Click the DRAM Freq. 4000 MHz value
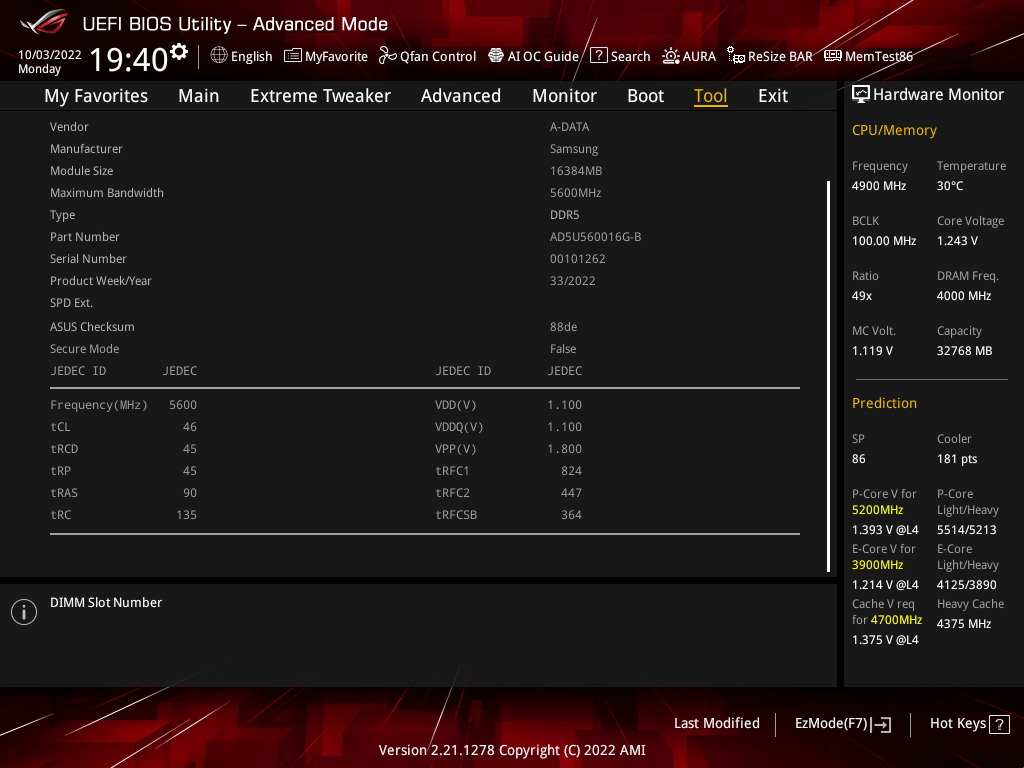1024x768 pixels. tap(963, 296)
